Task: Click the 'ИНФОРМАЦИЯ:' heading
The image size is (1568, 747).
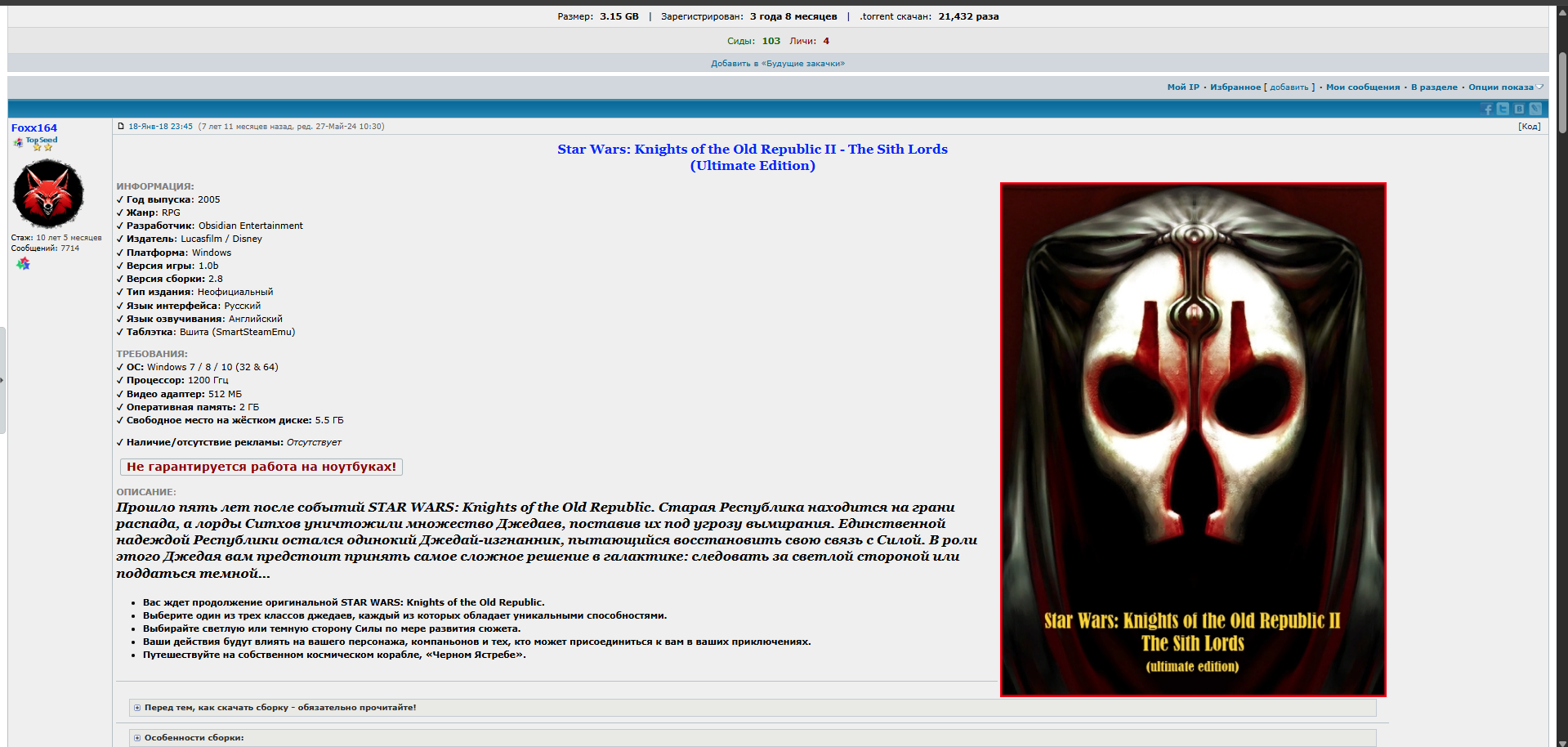Action: (155, 186)
